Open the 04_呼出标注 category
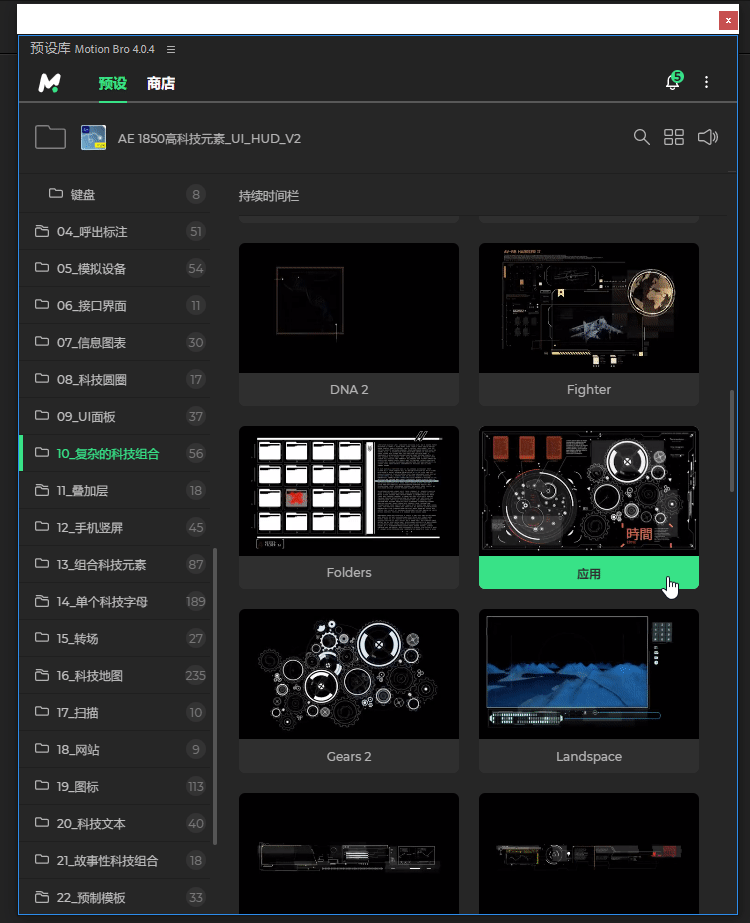This screenshot has width=750, height=923. pos(115,231)
